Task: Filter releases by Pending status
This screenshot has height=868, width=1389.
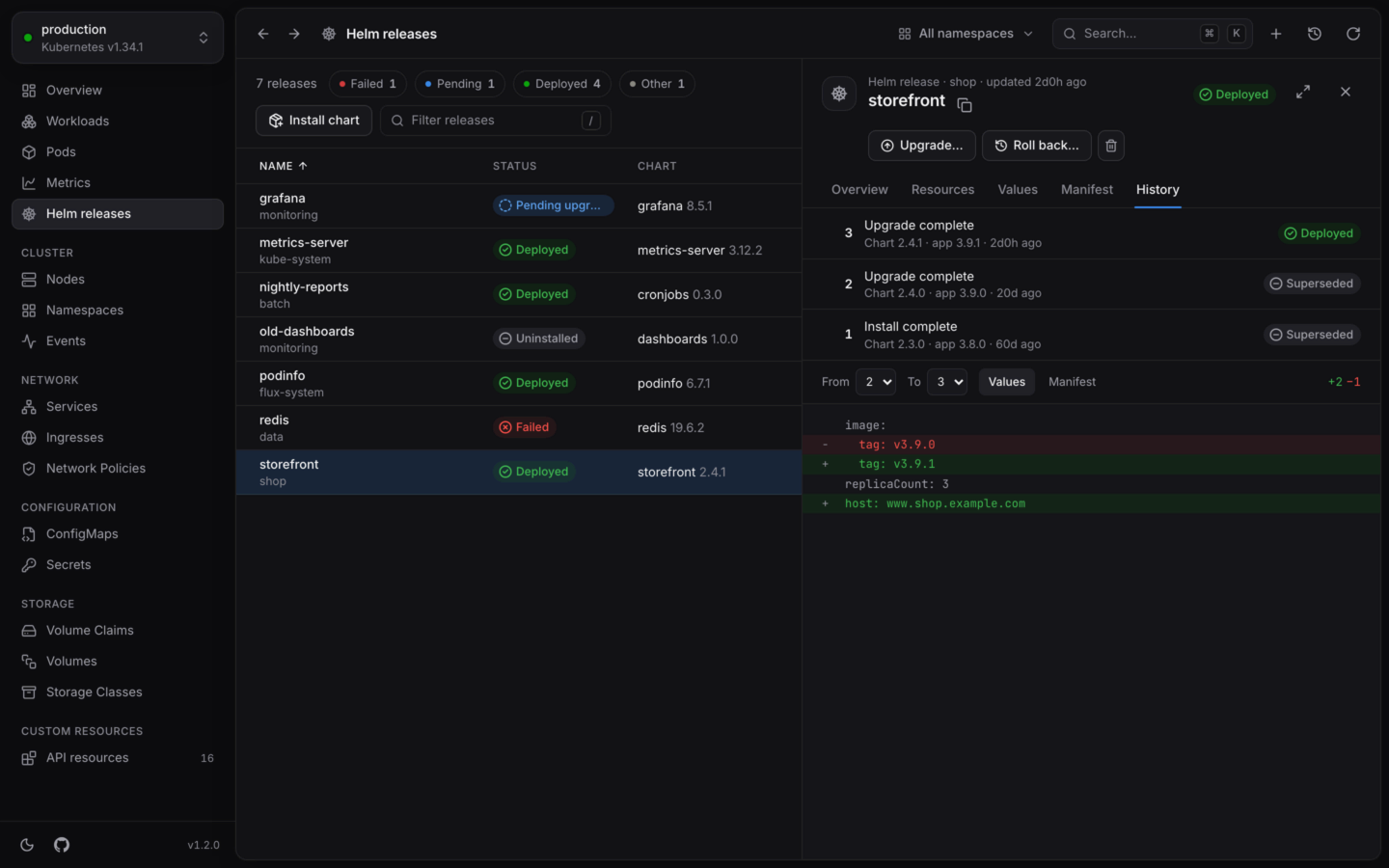Action: pos(460,84)
